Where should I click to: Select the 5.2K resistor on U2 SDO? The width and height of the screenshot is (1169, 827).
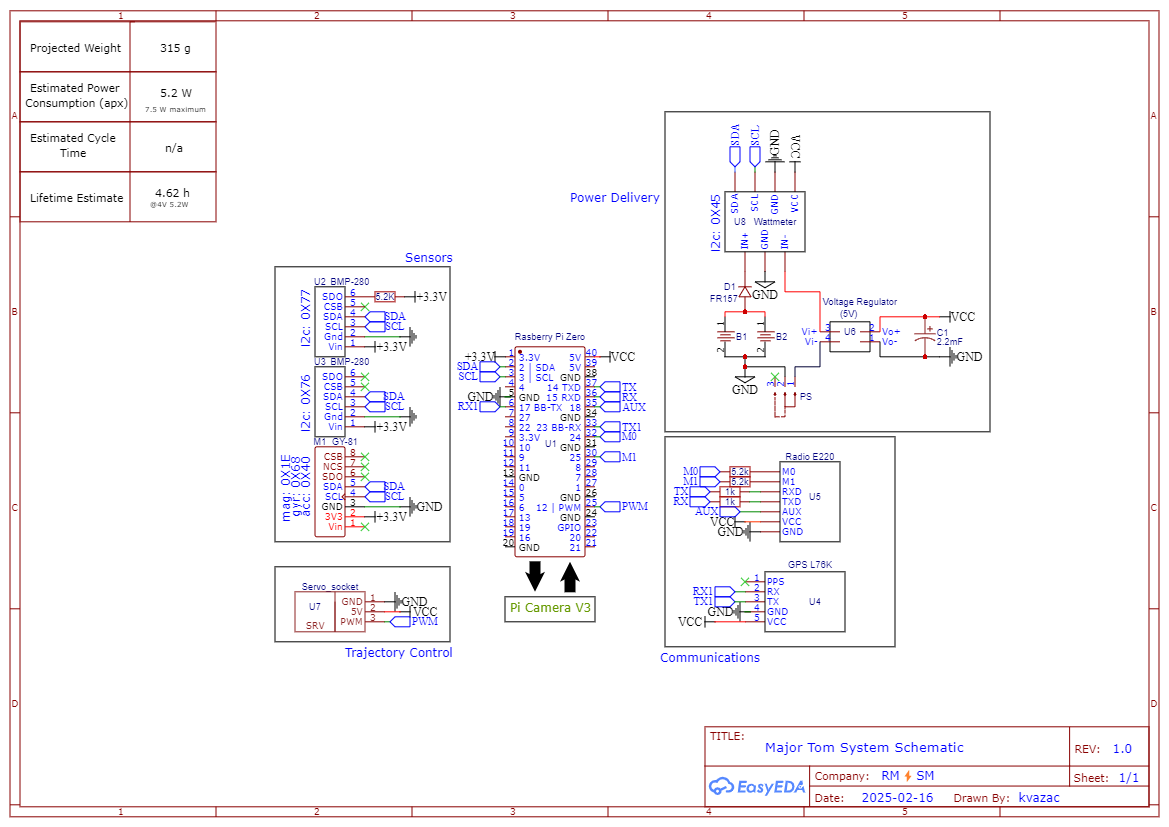pos(385,297)
